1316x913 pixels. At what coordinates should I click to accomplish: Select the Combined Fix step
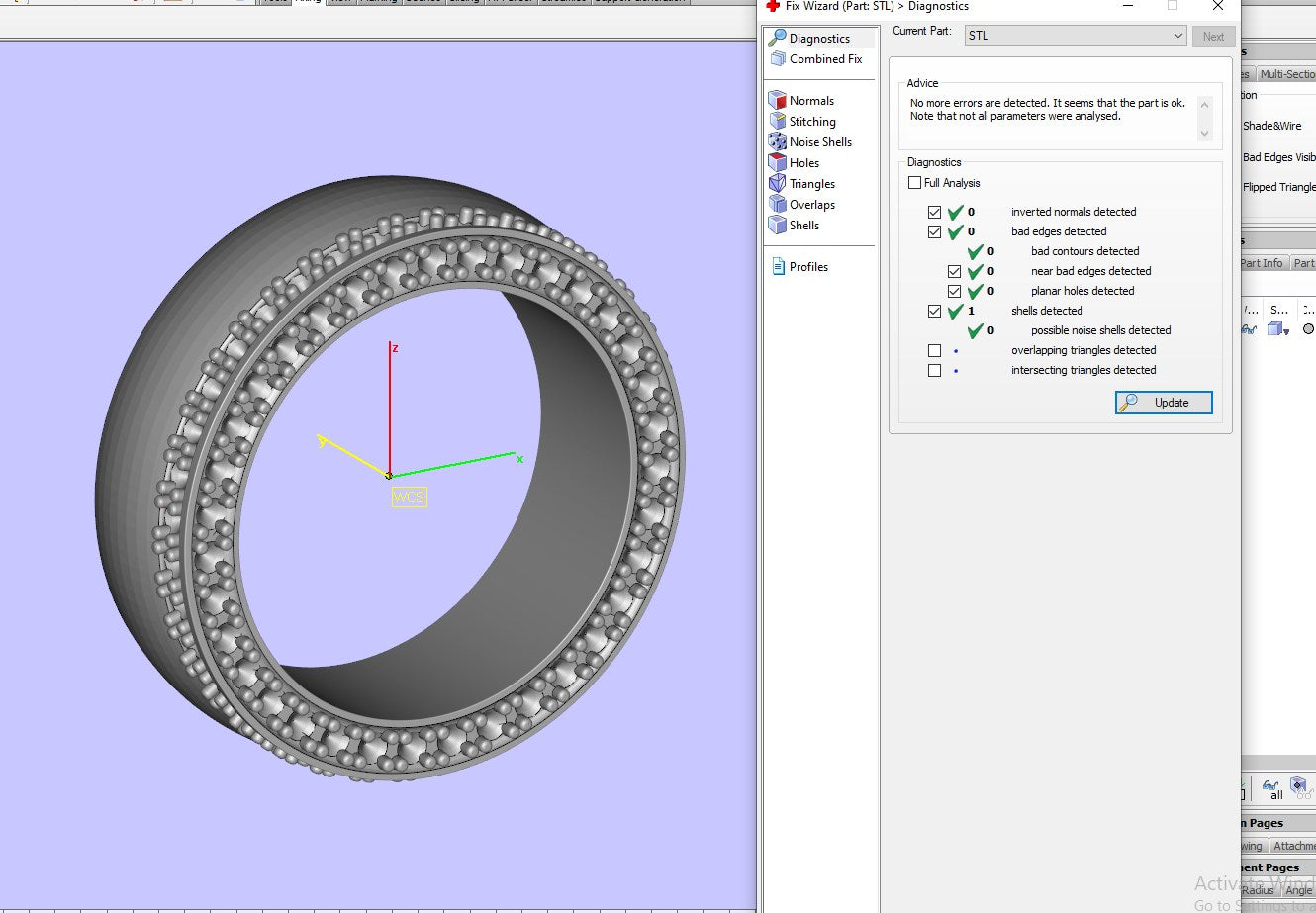[824, 59]
